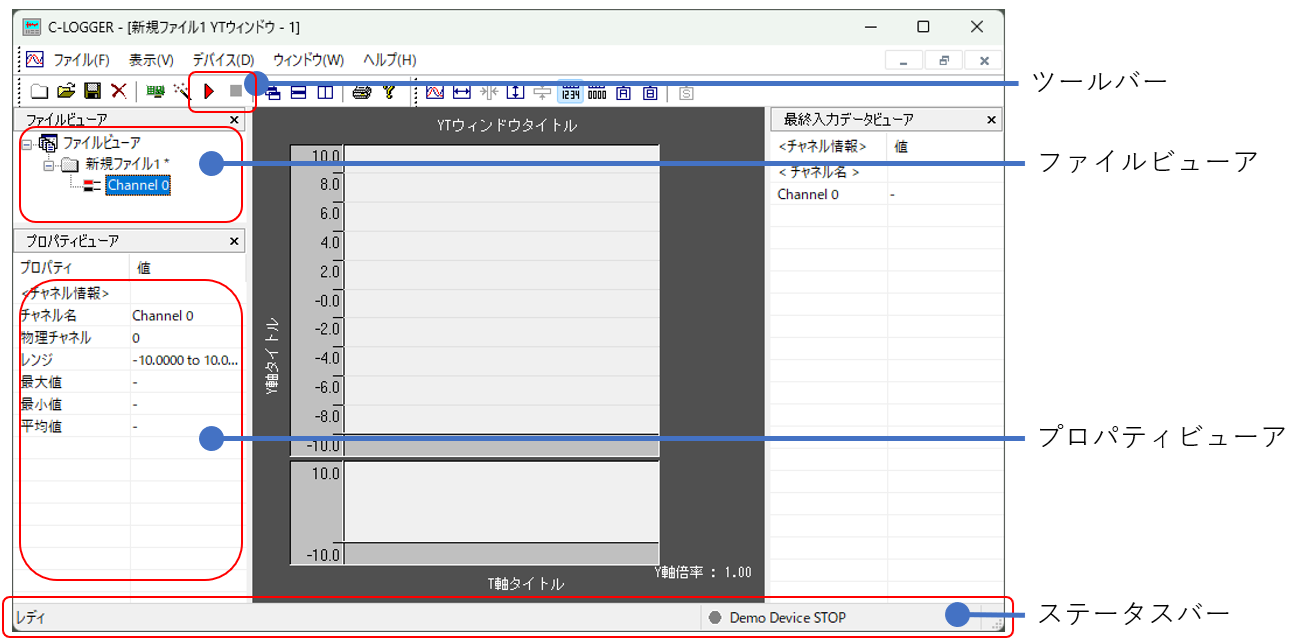Click the red start logging play button
The width and height of the screenshot is (1289, 644).
pos(209,92)
